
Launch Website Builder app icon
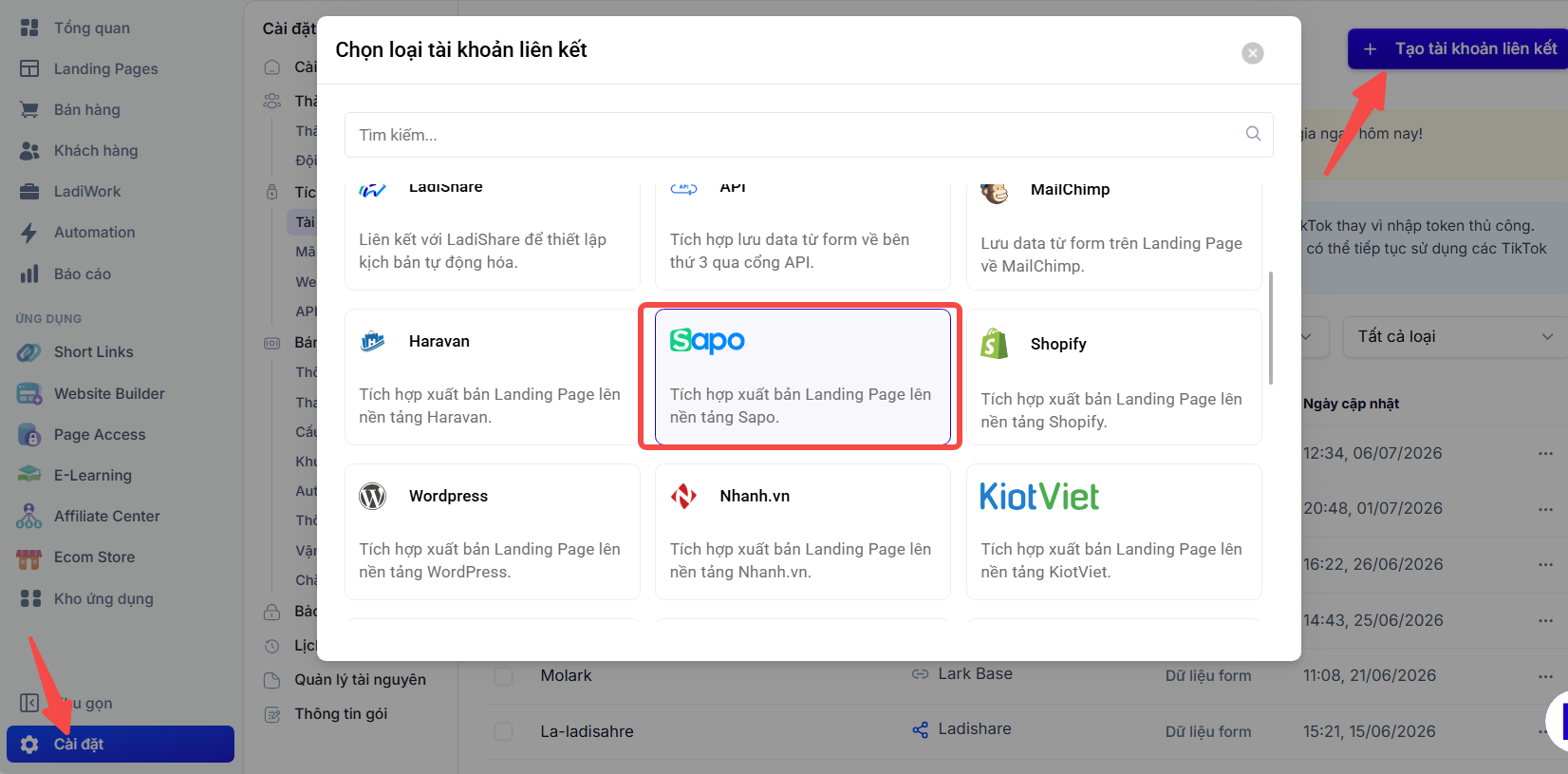[28, 393]
